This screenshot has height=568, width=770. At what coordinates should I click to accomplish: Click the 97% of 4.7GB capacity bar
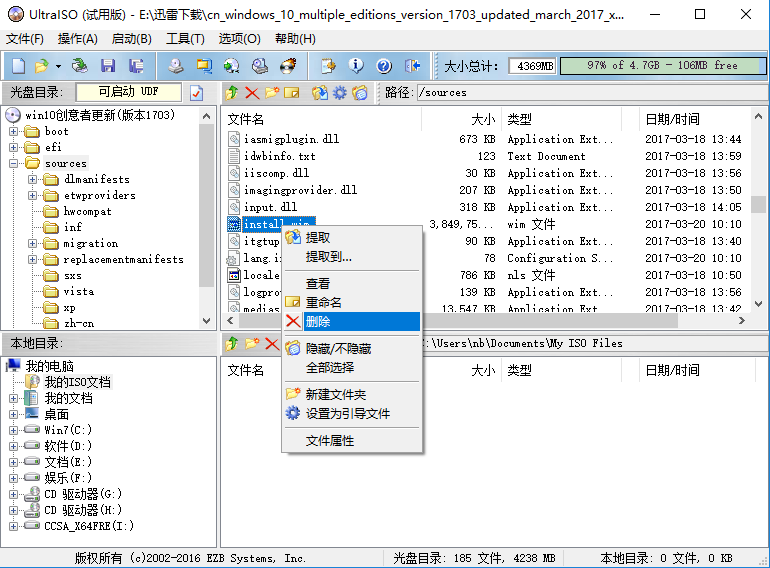click(x=662, y=66)
